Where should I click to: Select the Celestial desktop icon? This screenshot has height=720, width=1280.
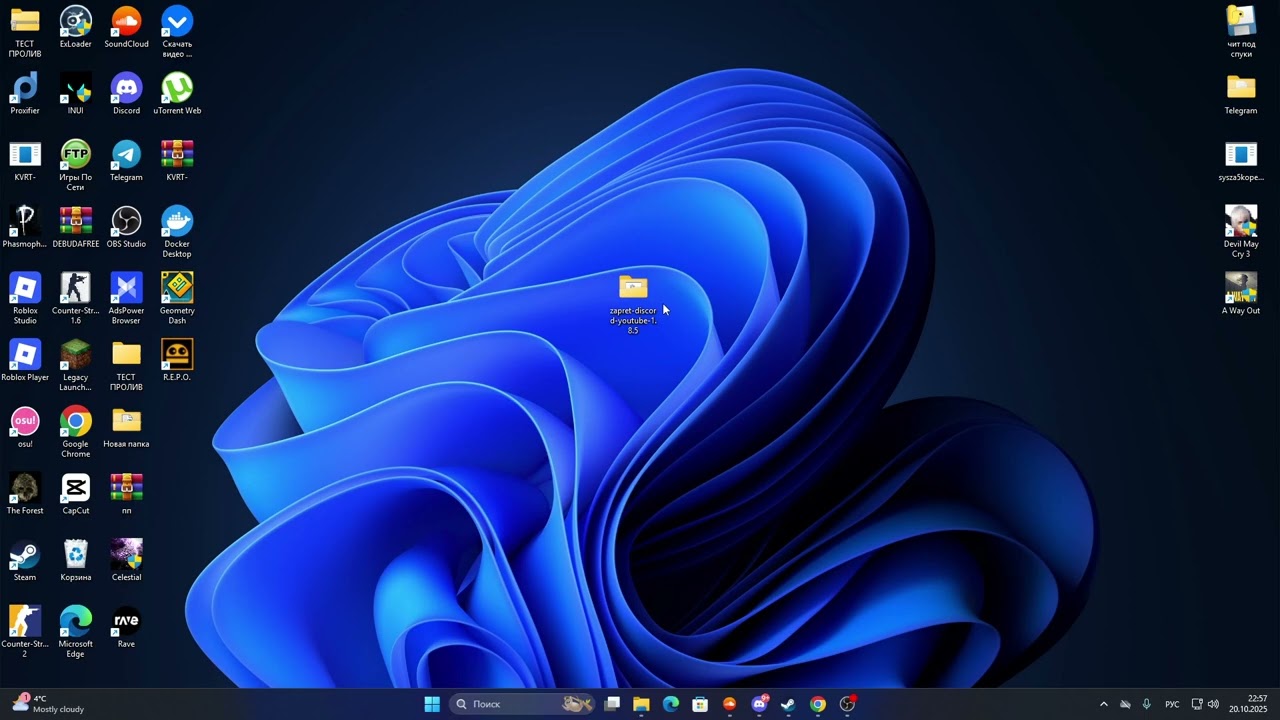click(x=126, y=560)
